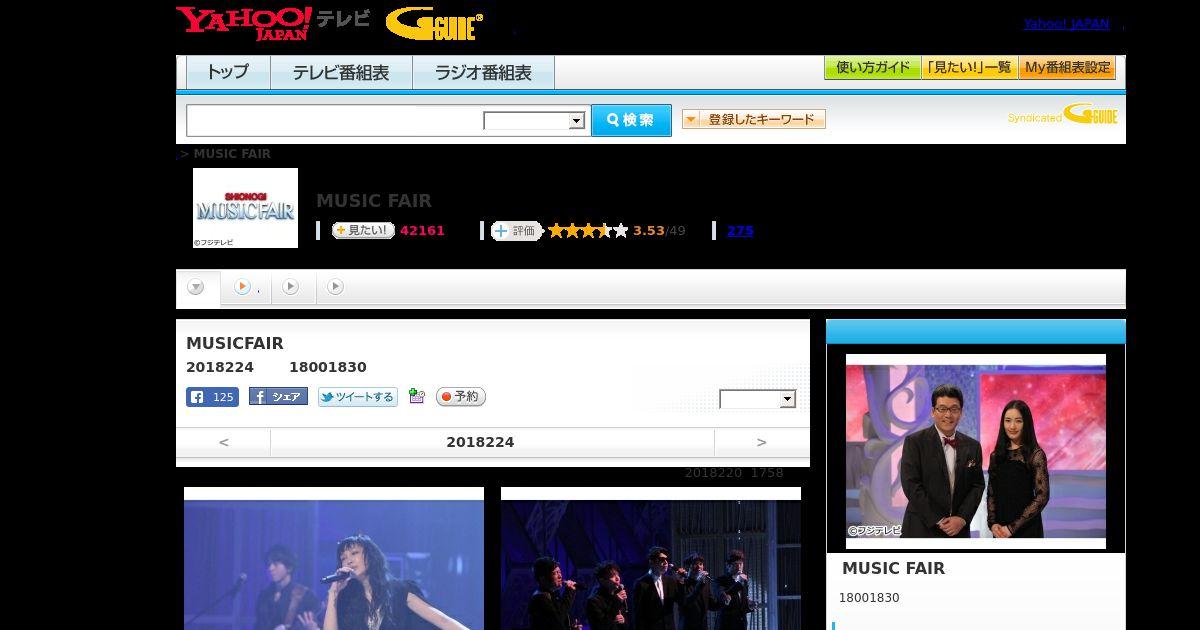Go to previous date with < arrow
1200x630 pixels.
click(x=224, y=442)
